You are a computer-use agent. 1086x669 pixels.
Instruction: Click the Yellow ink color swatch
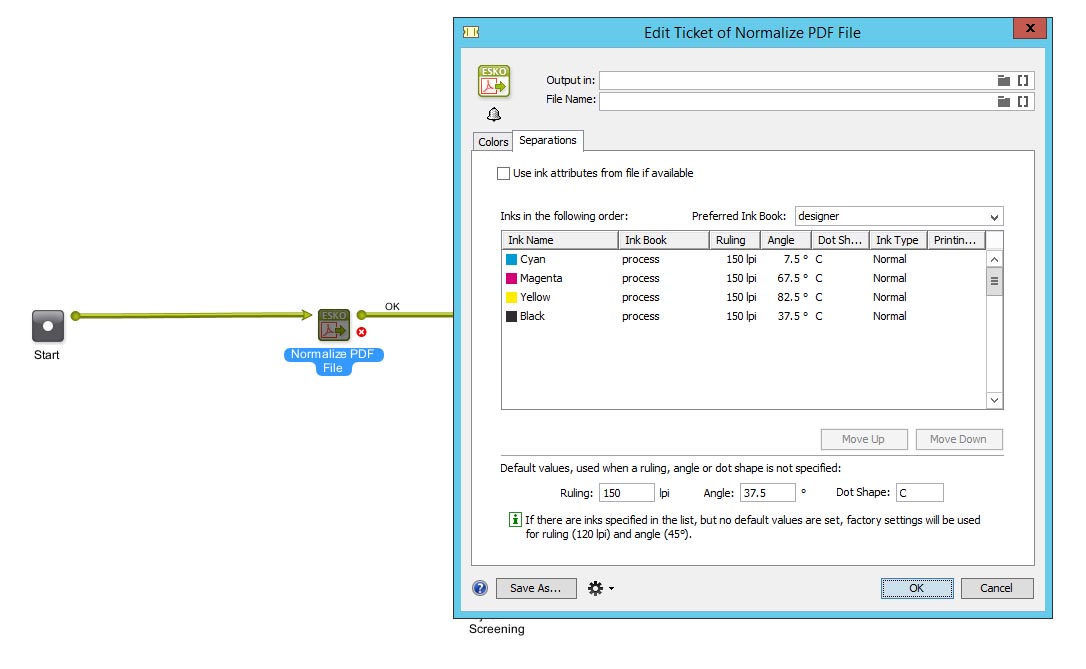pyautogui.click(x=512, y=297)
